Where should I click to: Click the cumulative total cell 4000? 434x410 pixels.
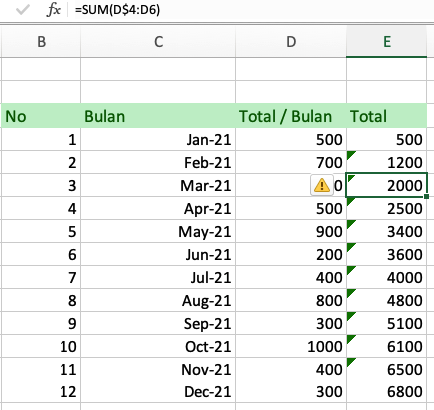tap(387, 277)
